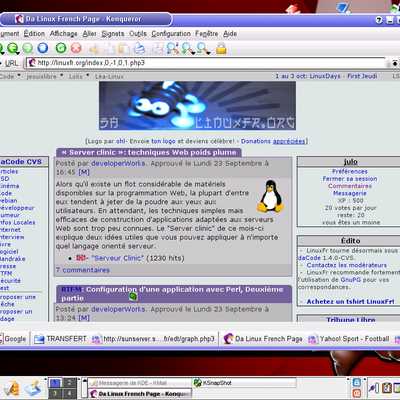Switch to the TRANSFERT tab
Image resolution: width=400 pixels, height=400 pixels.
(60, 339)
